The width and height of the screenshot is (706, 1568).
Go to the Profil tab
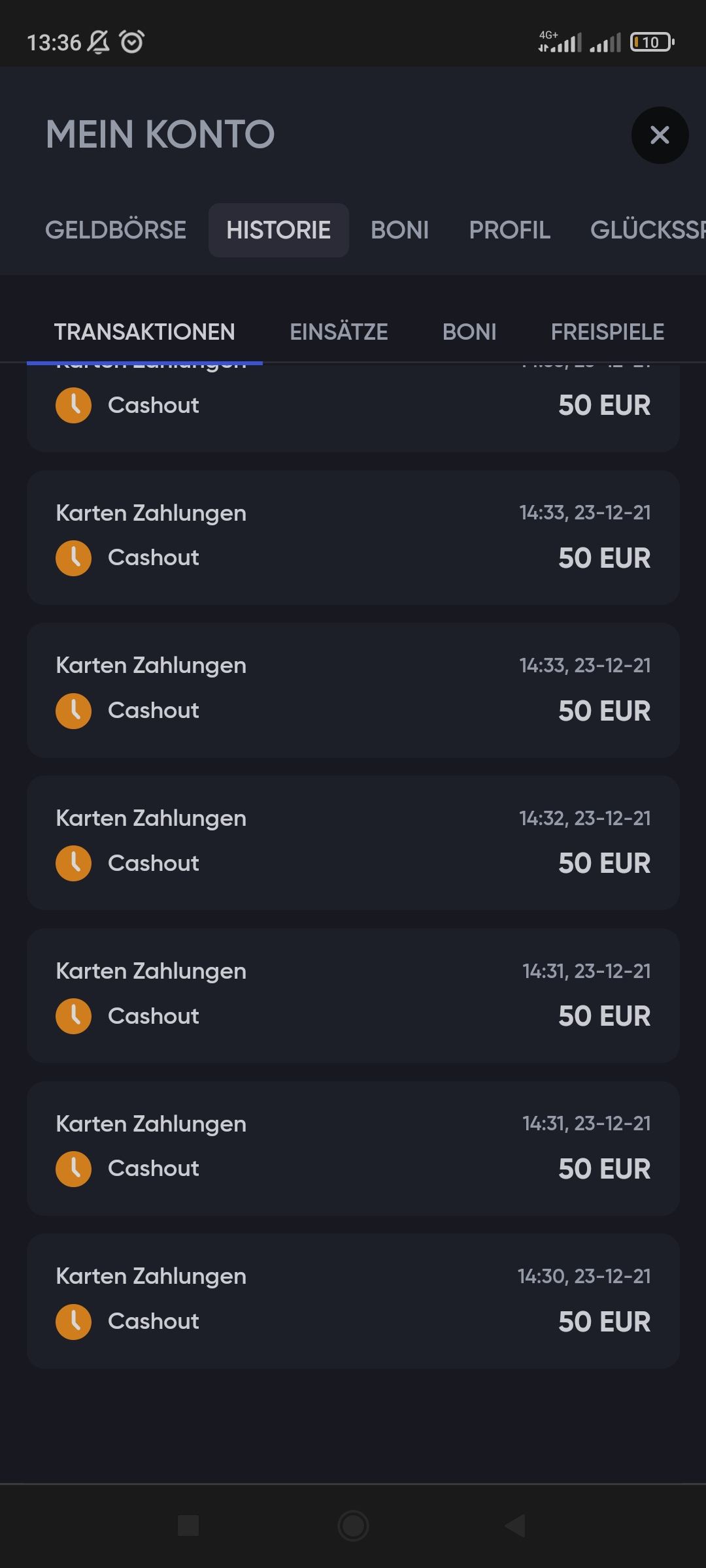tap(509, 230)
